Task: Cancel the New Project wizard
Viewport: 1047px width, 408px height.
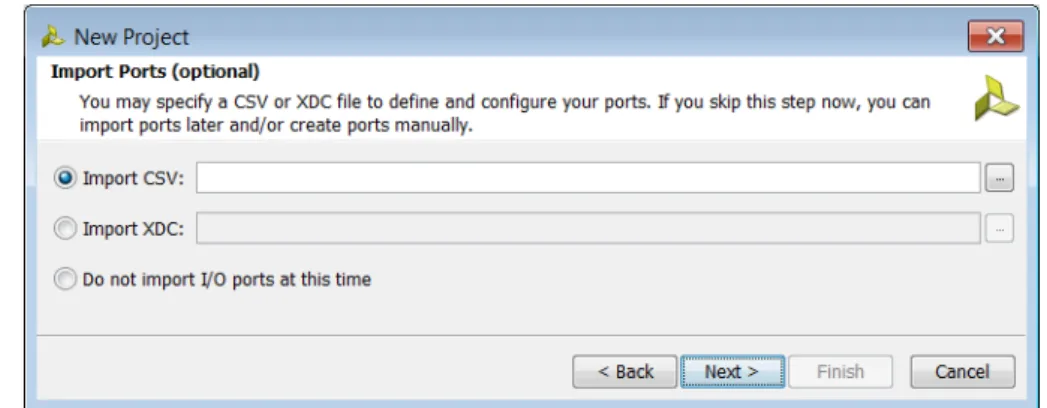Action: tap(962, 372)
